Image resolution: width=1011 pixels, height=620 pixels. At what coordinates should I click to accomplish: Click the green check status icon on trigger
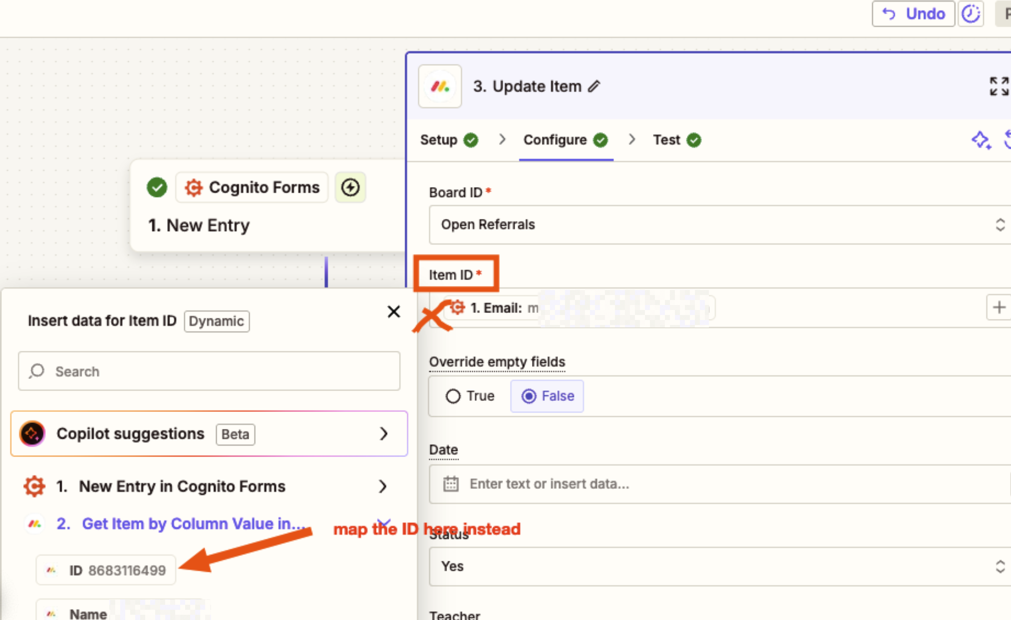pos(157,188)
